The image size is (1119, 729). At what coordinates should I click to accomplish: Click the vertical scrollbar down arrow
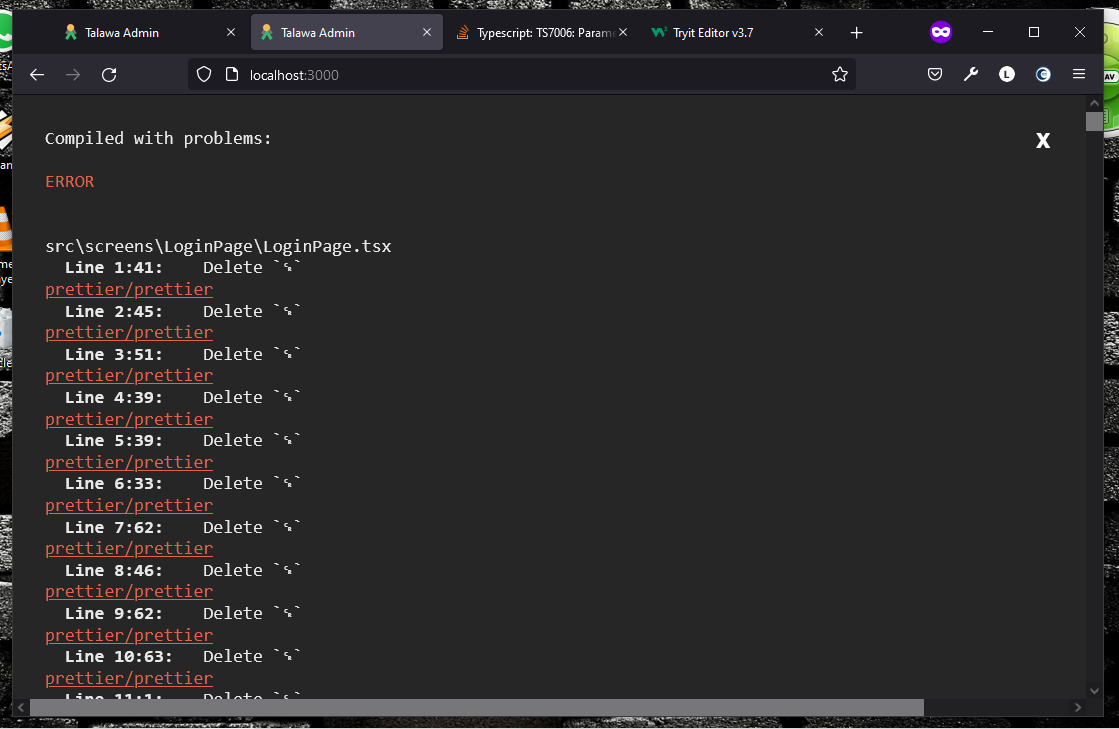pos(1094,690)
